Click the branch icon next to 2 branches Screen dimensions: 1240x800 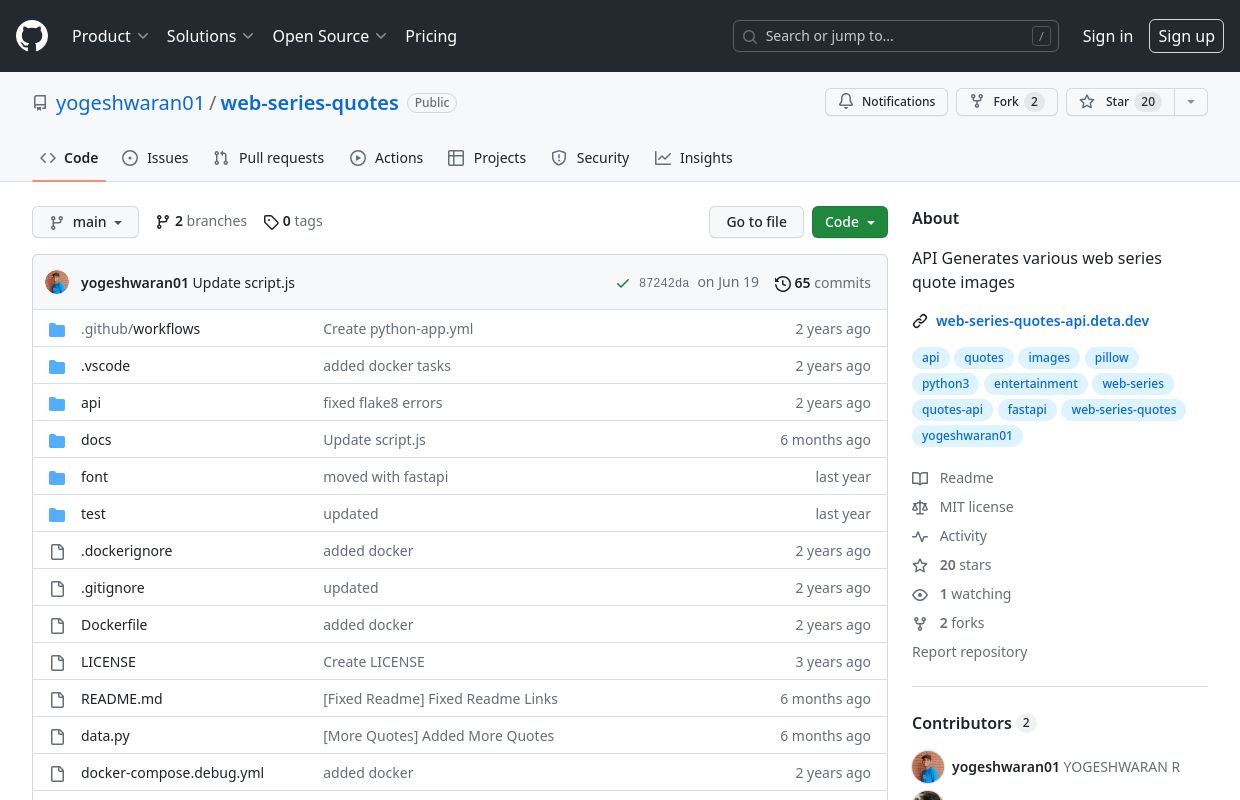click(x=163, y=222)
